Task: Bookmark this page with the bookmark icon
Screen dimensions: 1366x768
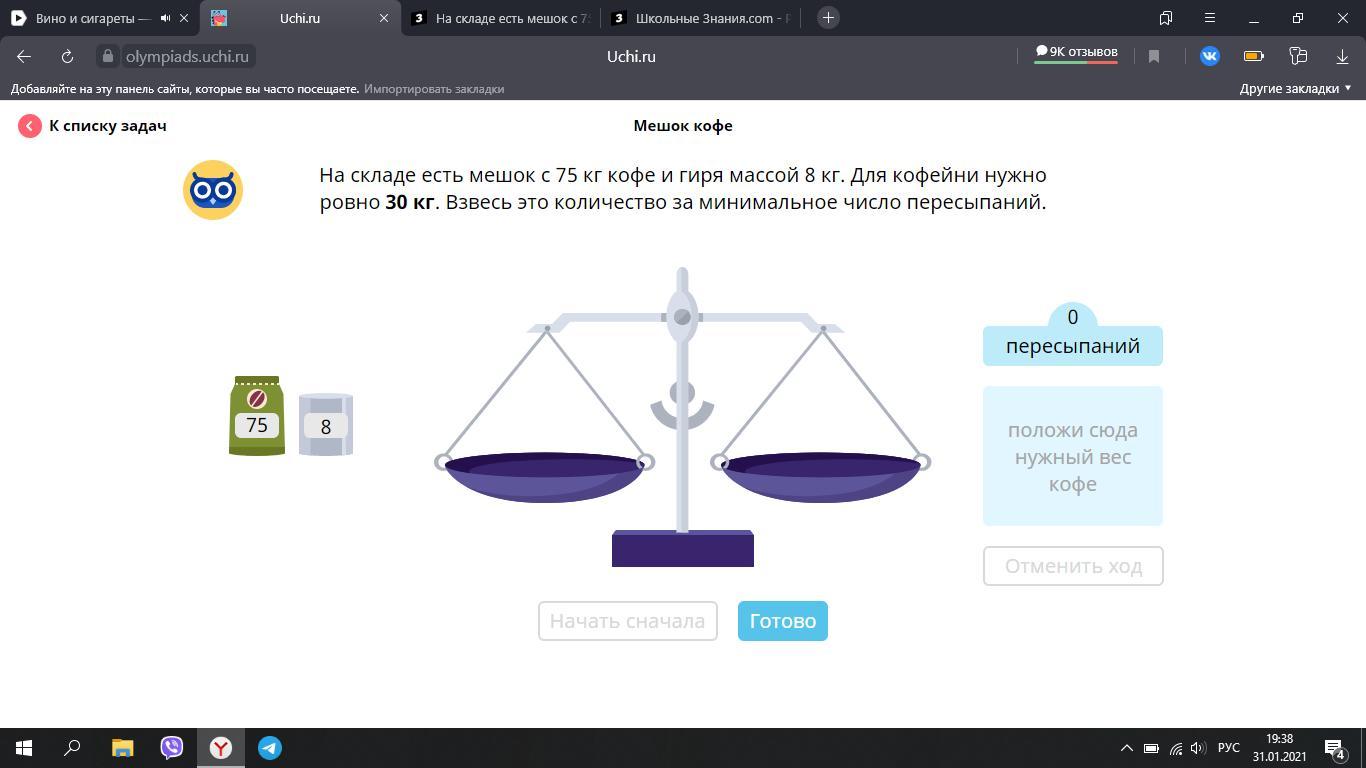Action: coord(1154,57)
